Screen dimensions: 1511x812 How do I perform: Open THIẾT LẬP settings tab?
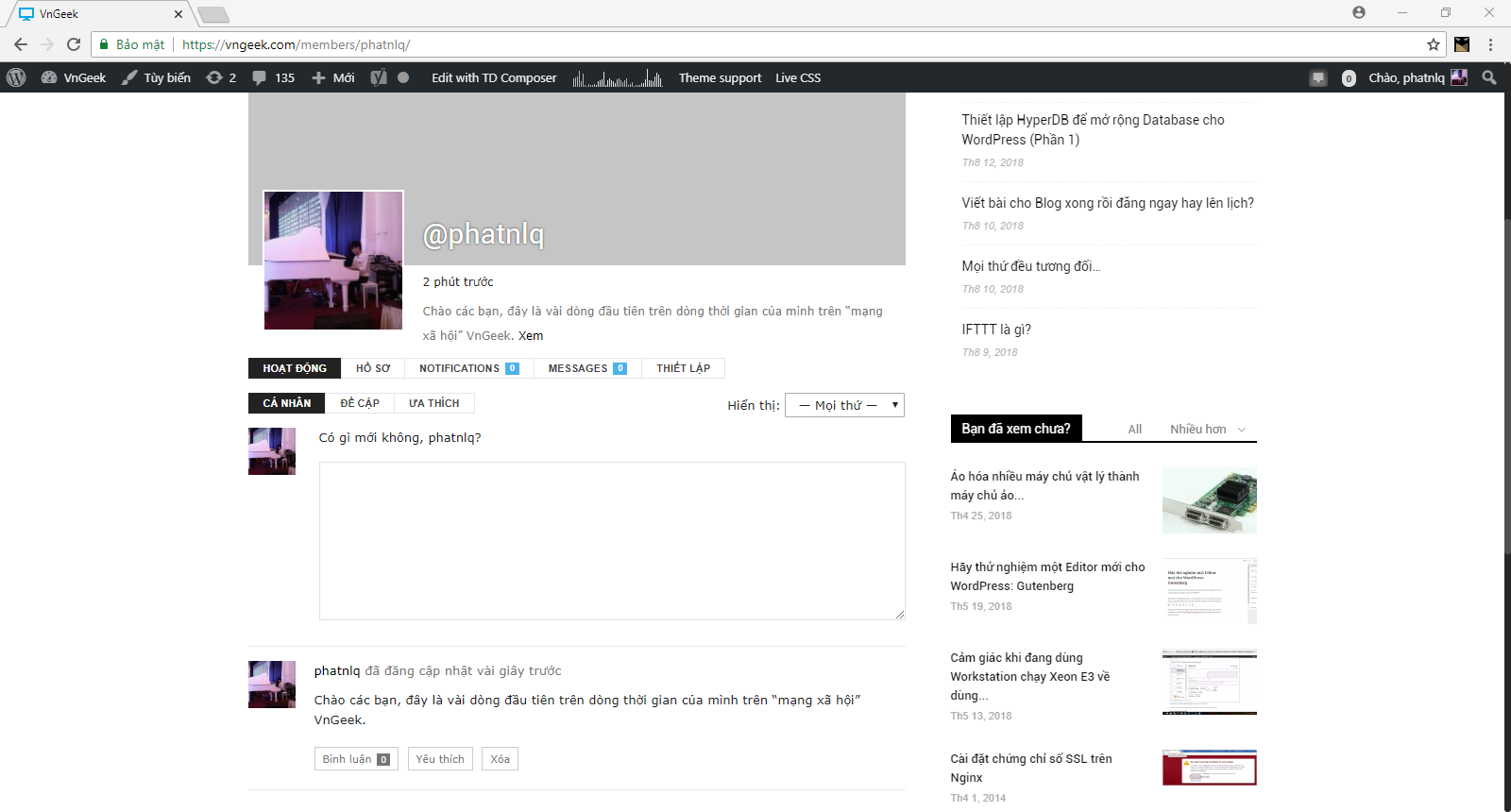coord(684,368)
